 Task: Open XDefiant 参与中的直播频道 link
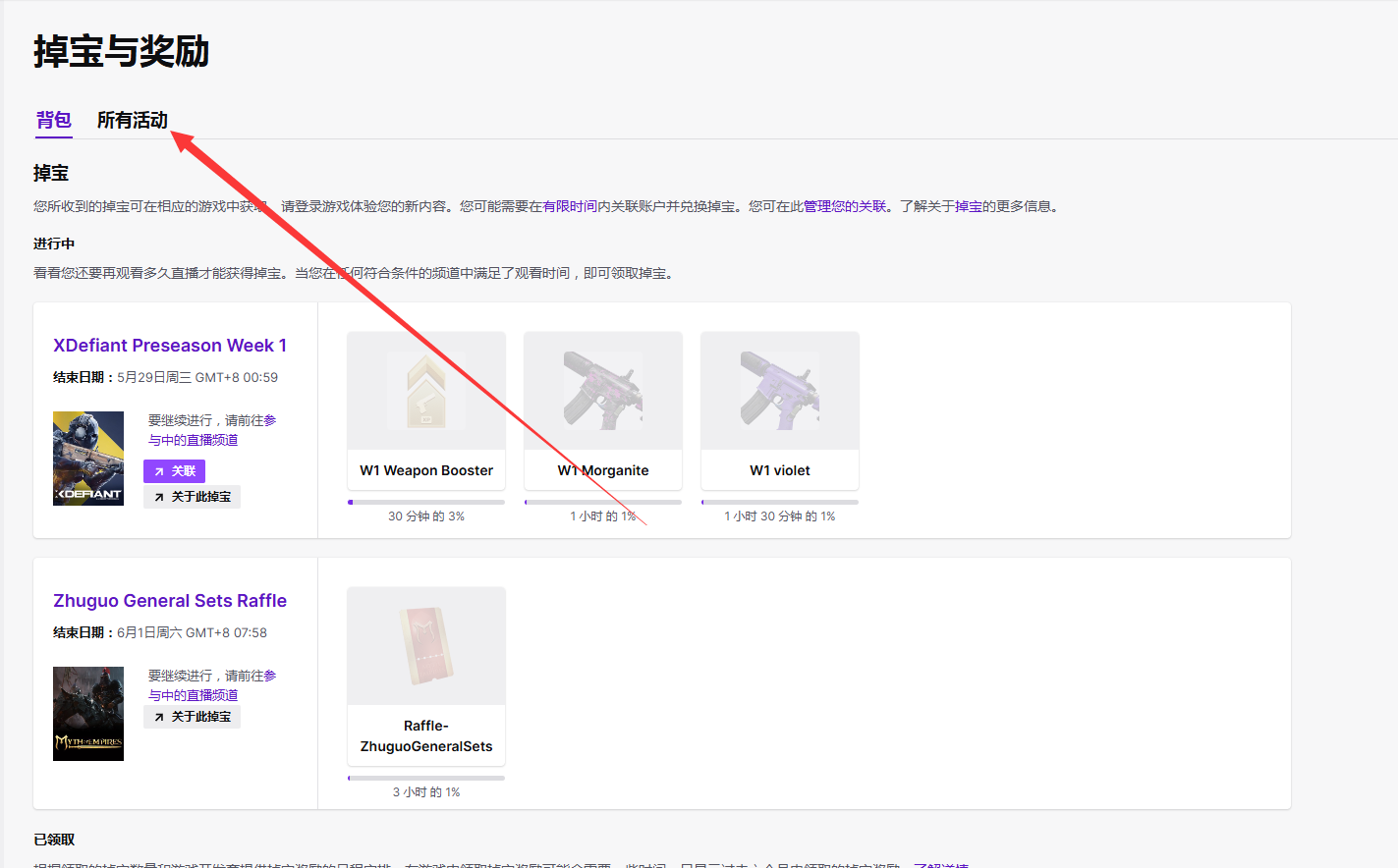click(194, 440)
